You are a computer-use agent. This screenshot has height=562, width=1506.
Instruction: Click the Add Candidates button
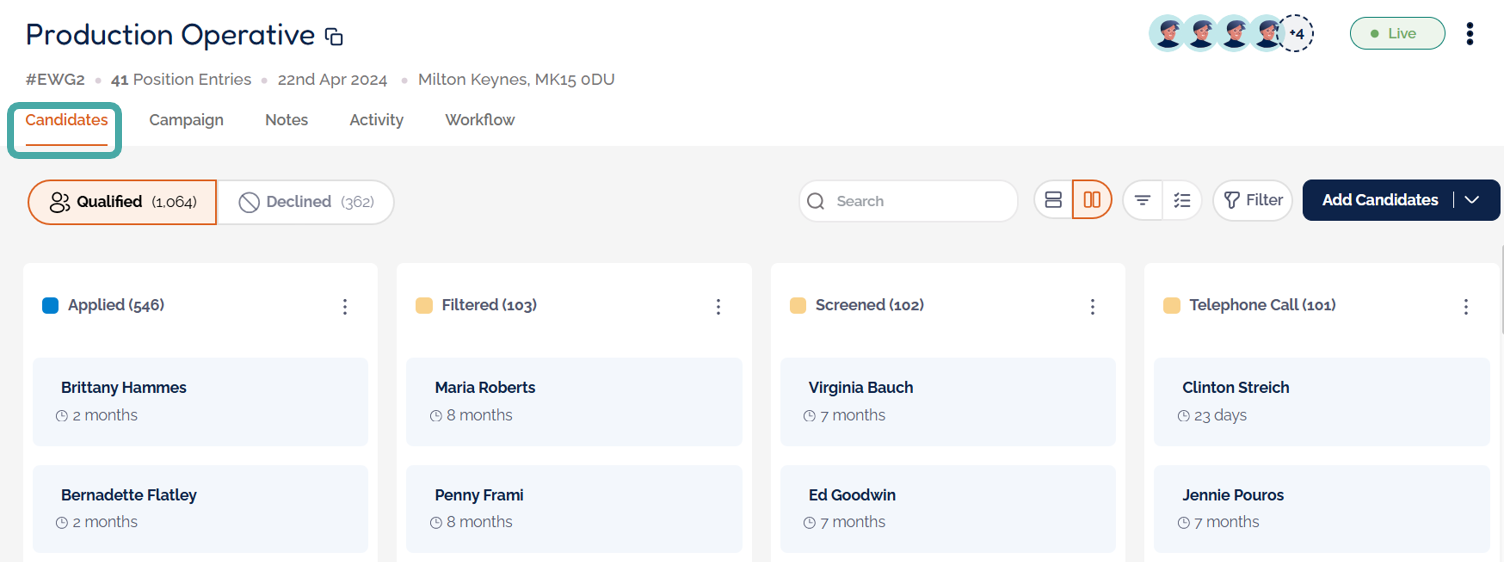(1380, 200)
